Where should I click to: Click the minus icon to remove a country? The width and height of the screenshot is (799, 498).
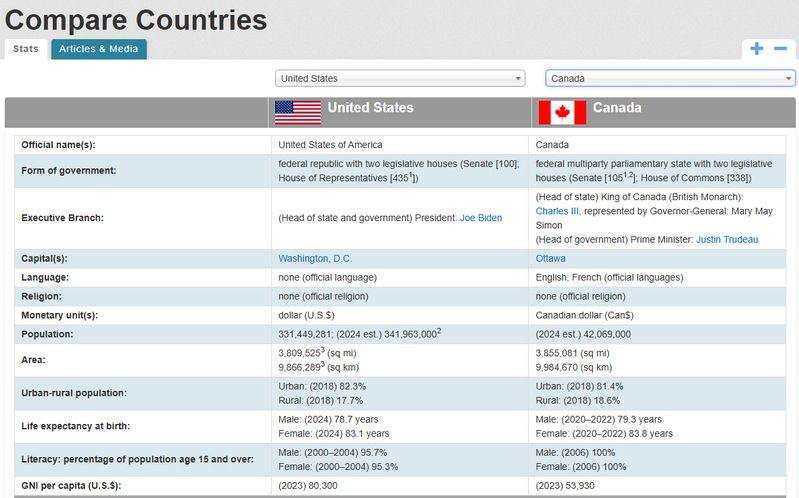coord(780,49)
